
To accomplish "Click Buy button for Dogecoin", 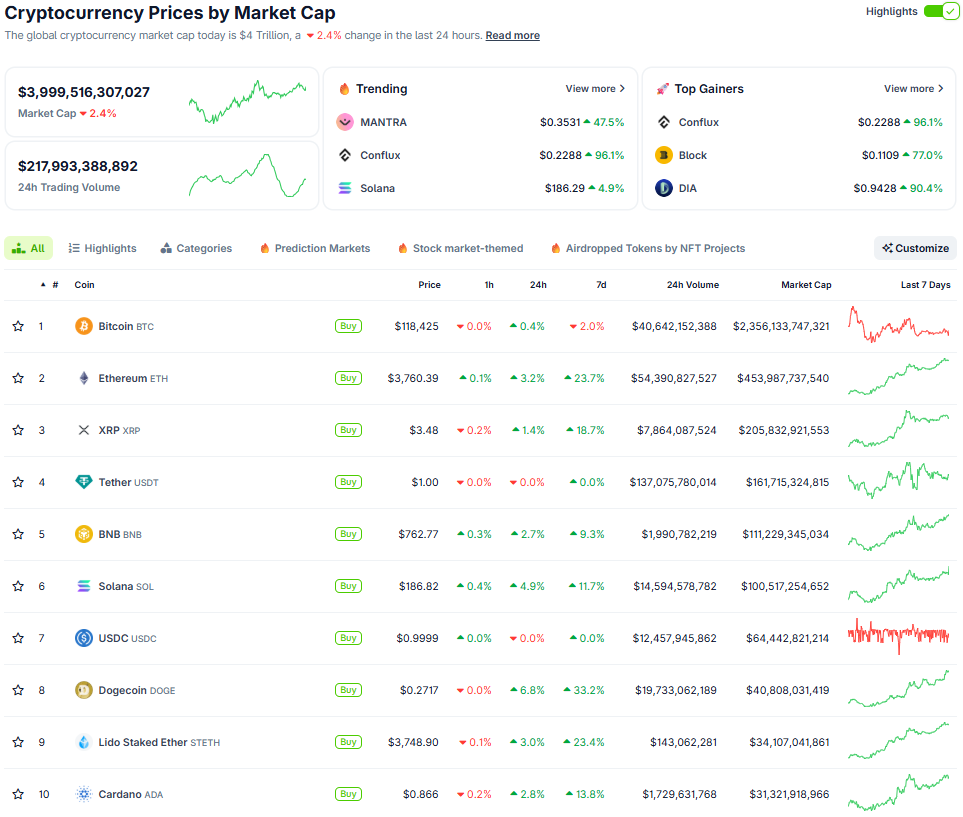I will tap(348, 690).
